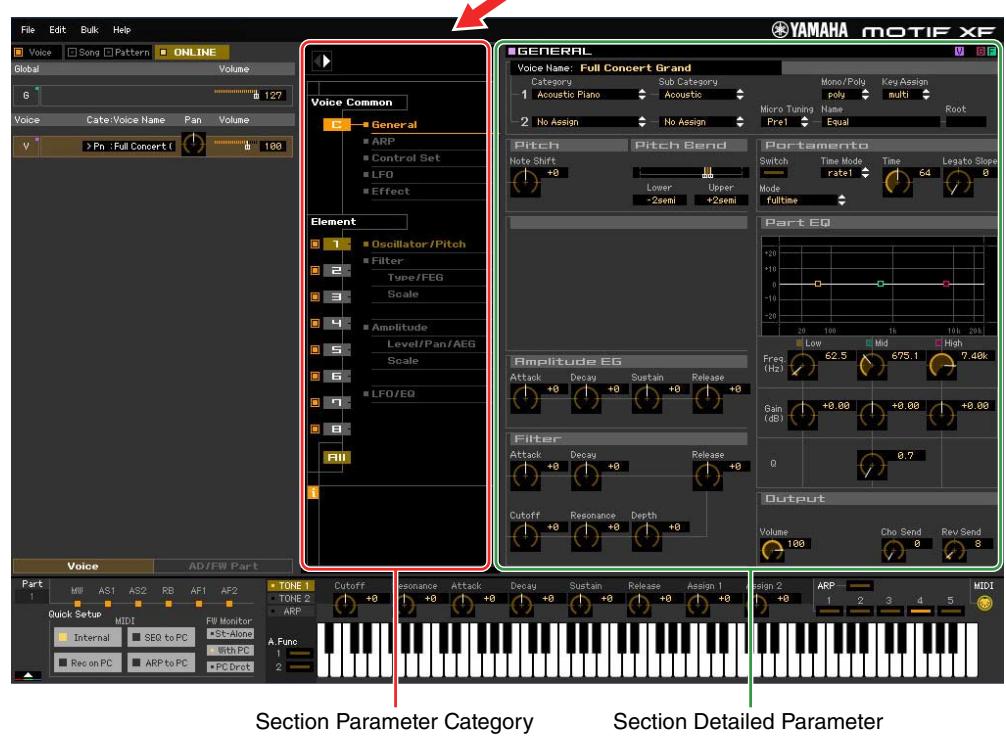Click the SEQ to PC button
This screenshot has height=737, width=1006.
[x=161, y=638]
